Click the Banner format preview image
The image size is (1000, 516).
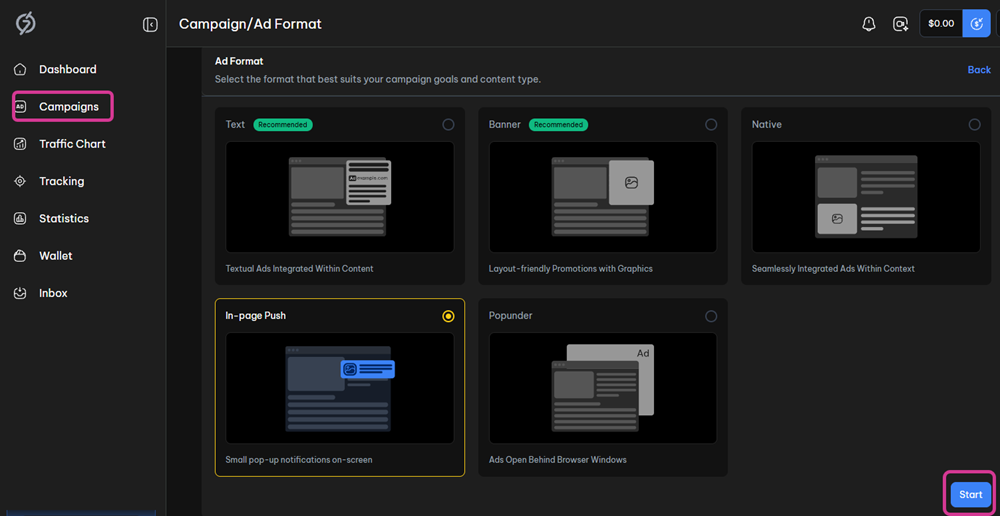pyautogui.click(x=603, y=197)
